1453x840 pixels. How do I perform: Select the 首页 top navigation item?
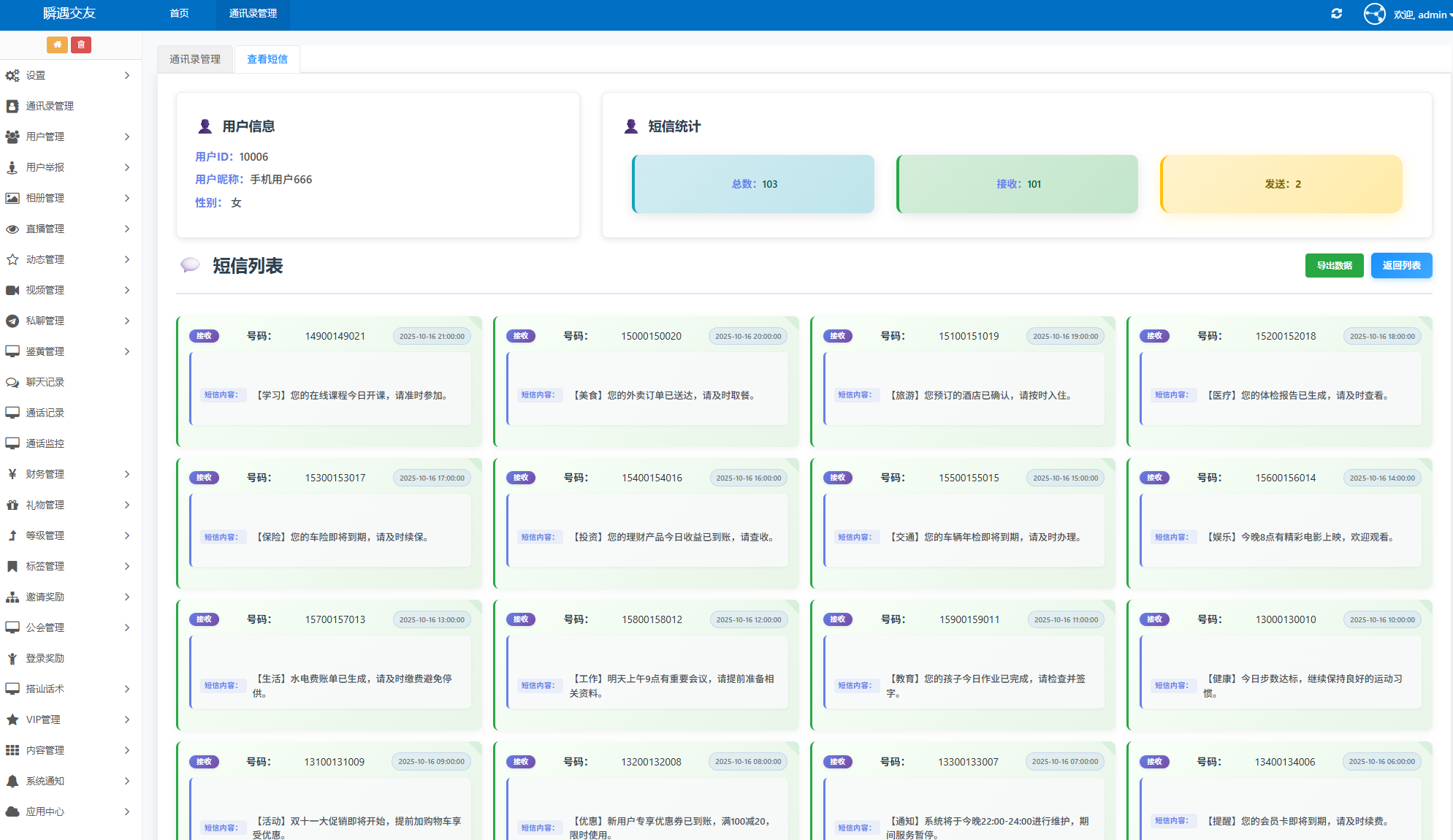click(179, 14)
